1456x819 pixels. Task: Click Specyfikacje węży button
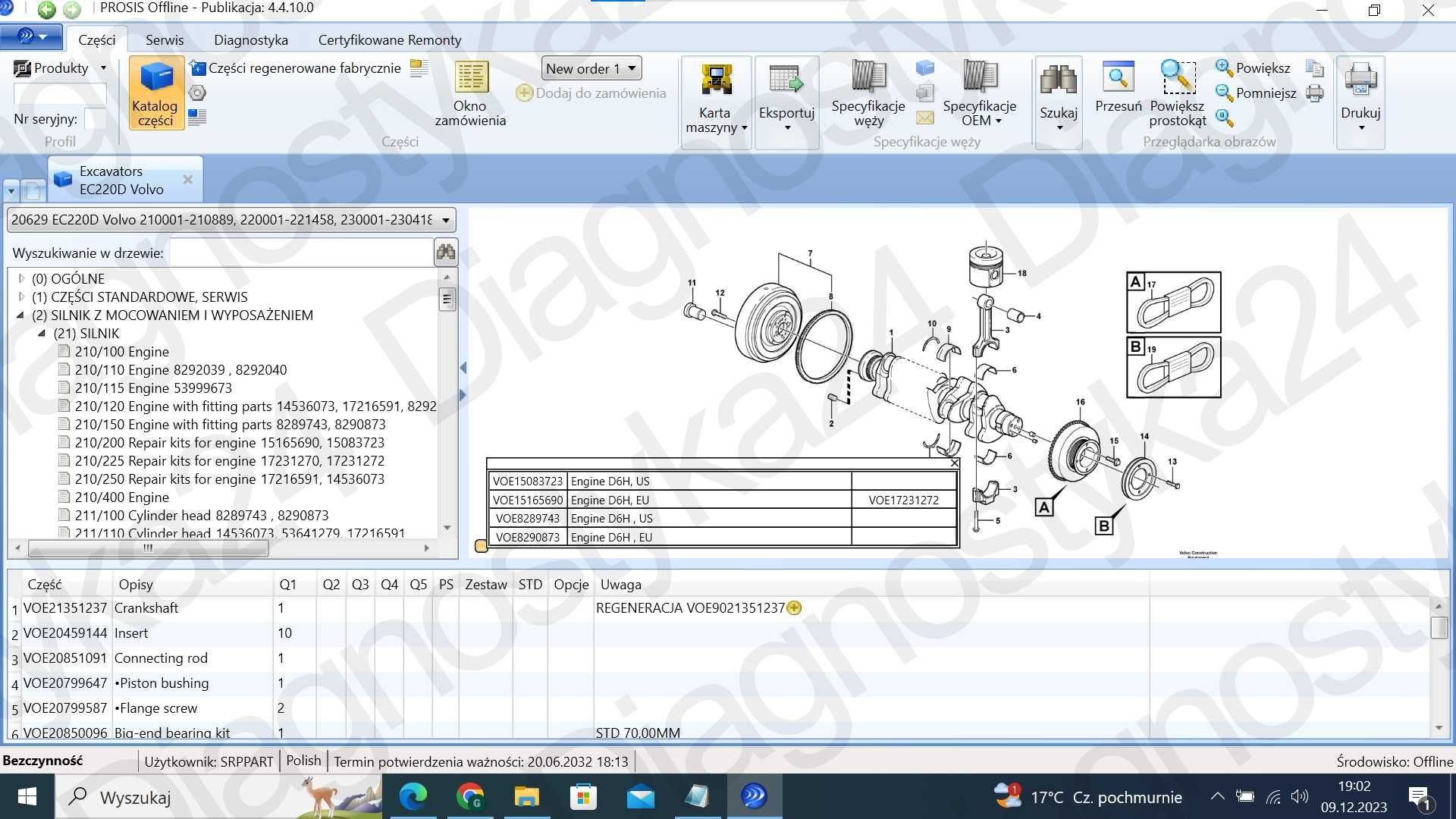coord(868,93)
